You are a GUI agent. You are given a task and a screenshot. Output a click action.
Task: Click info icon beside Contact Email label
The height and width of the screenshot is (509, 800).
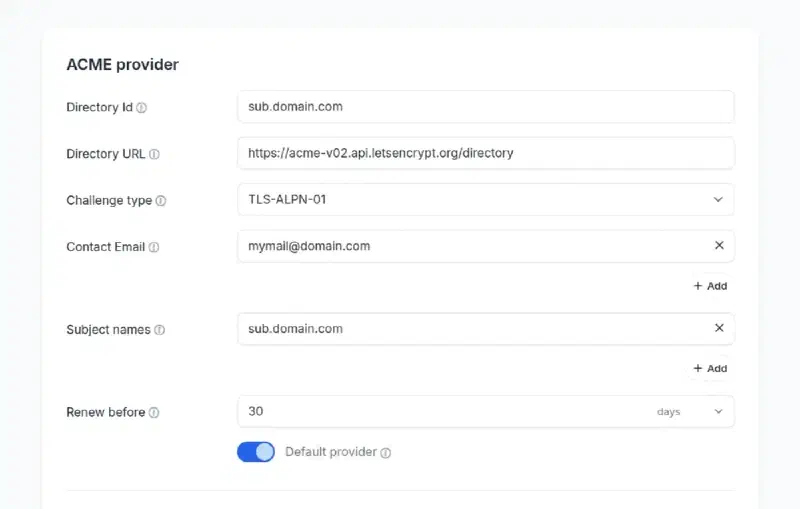pyautogui.click(x=154, y=247)
